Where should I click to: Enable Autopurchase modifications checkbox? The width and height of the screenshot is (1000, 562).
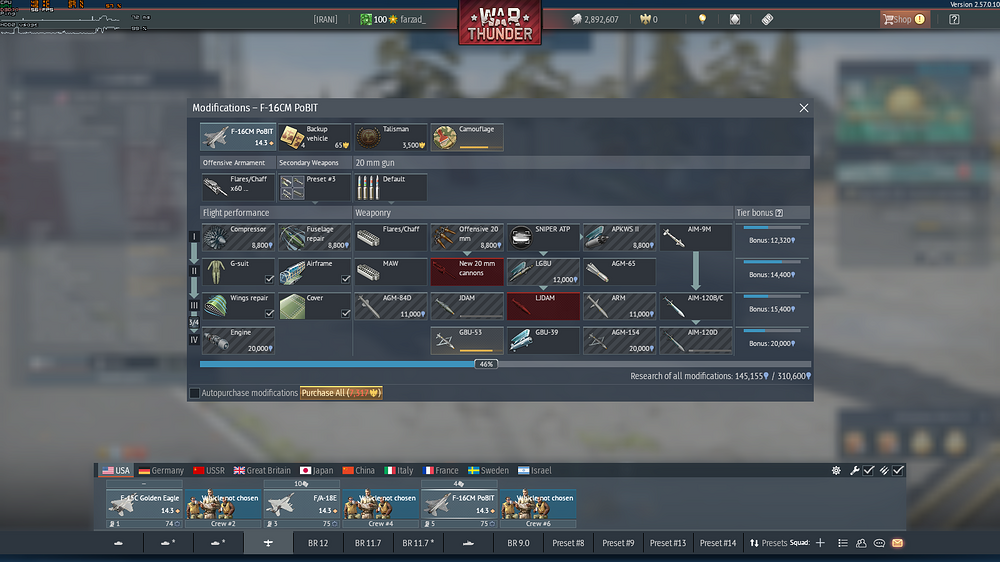tap(195, 393)
